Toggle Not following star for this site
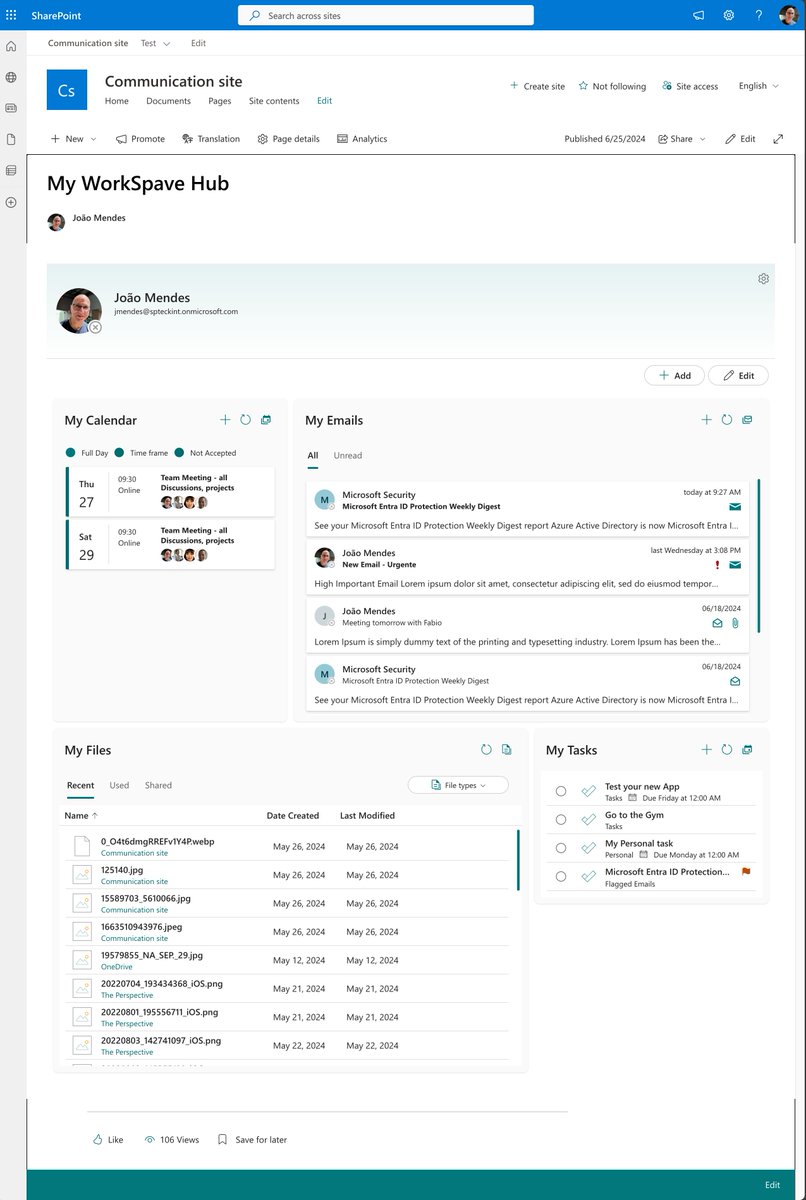 [x=612, y=86]
